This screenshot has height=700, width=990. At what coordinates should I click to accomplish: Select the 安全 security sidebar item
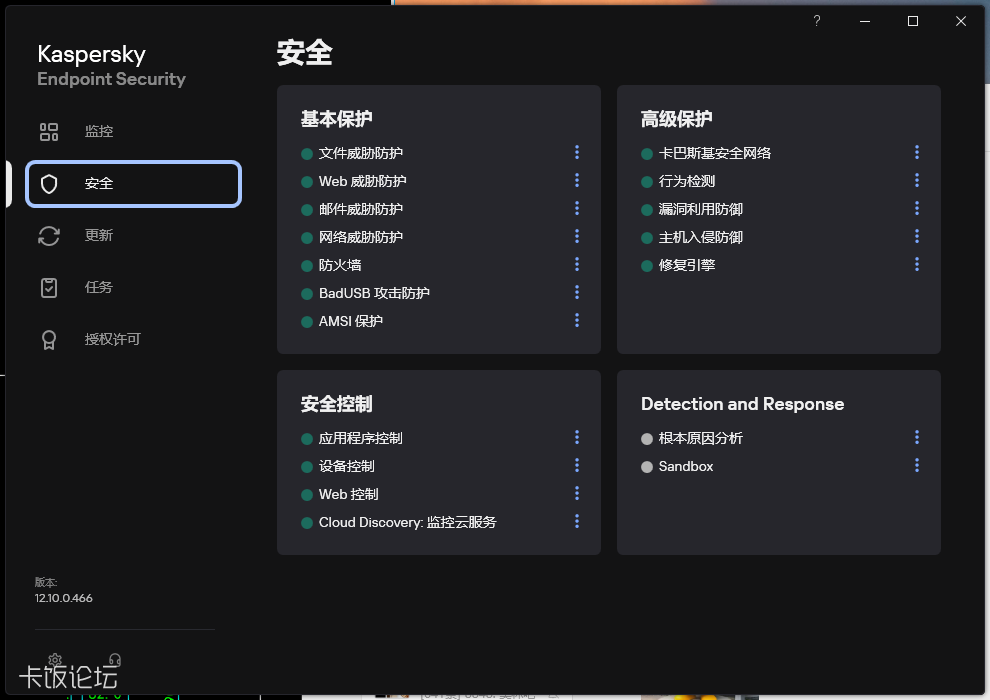click(x=133, y=184)
